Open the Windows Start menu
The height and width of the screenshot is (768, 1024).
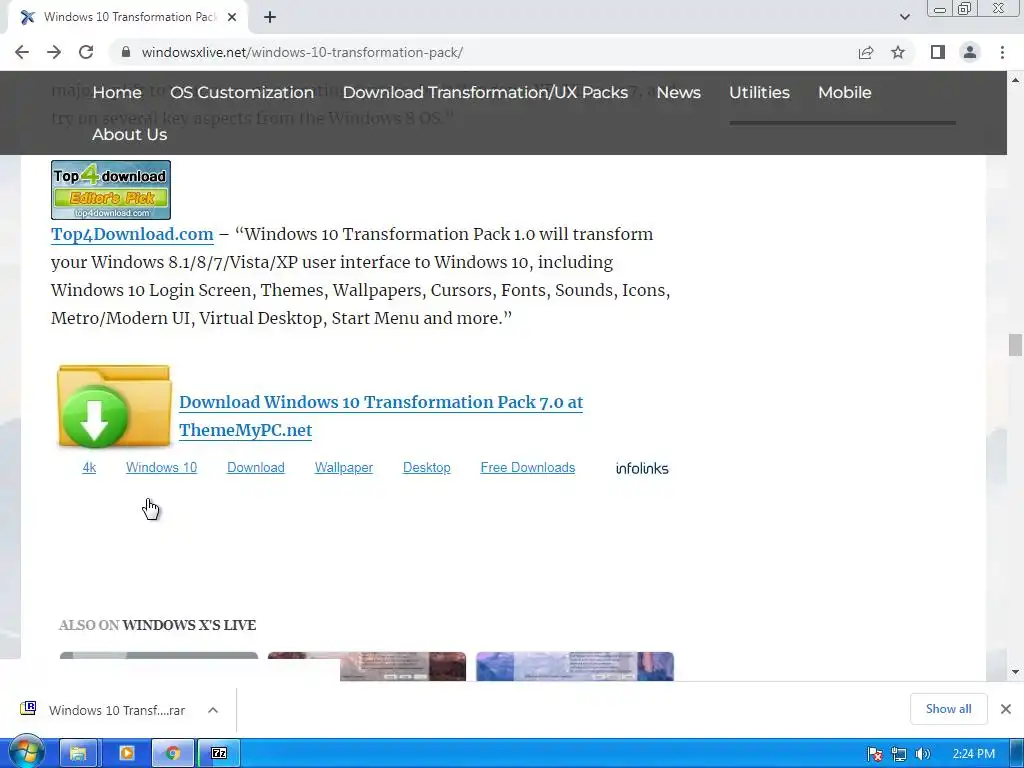click(26, 752)
